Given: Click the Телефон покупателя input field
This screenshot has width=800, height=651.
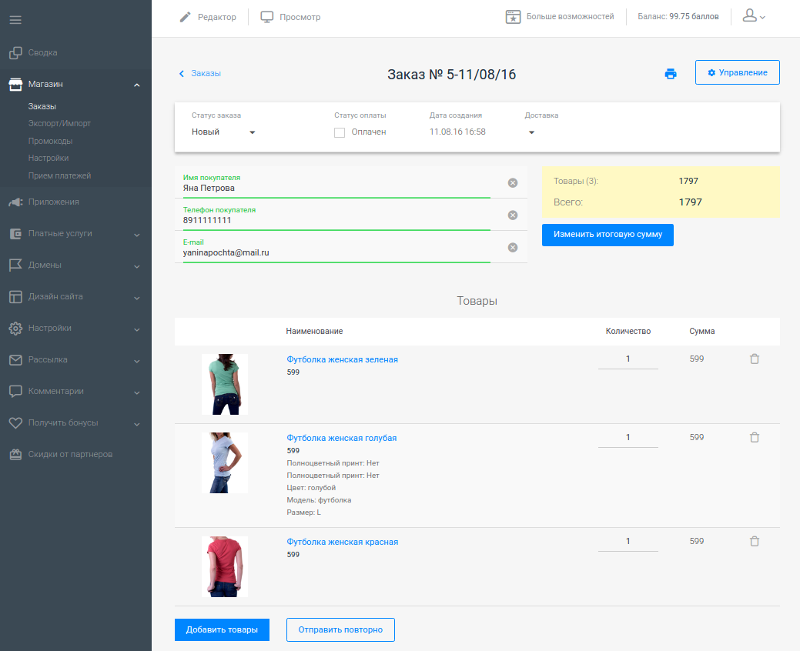Looking at the screenshot, I should (x=337, y=216).
